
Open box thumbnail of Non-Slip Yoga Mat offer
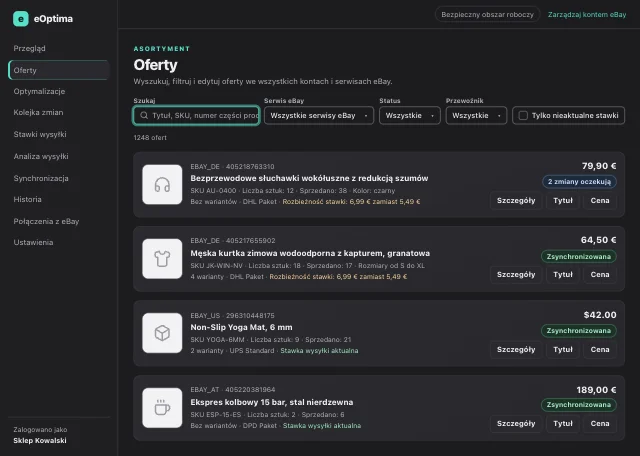click(162, 333)
